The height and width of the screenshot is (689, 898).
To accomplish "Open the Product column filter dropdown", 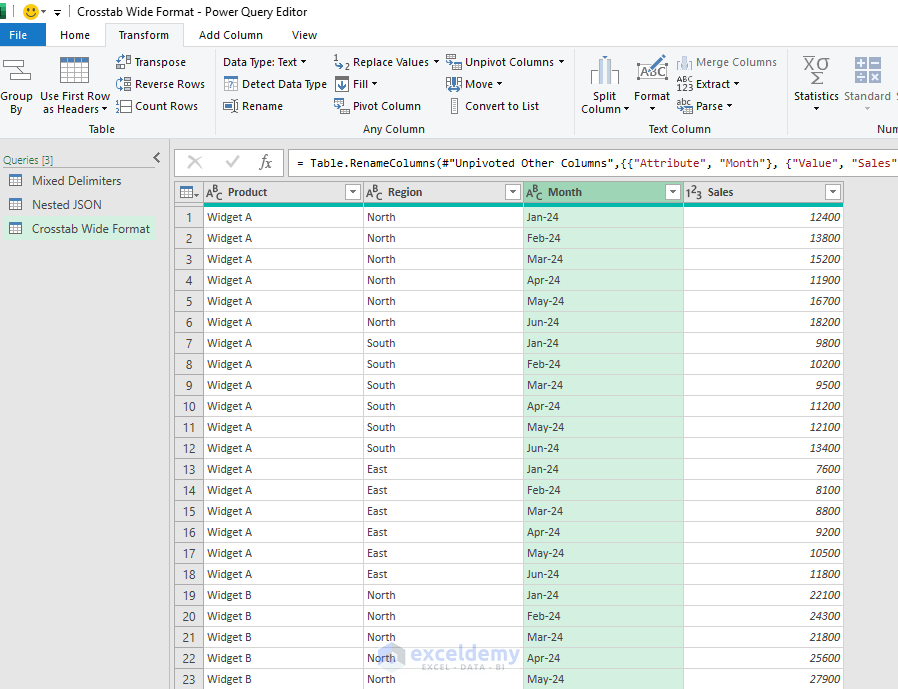I will tap(353, 192).
